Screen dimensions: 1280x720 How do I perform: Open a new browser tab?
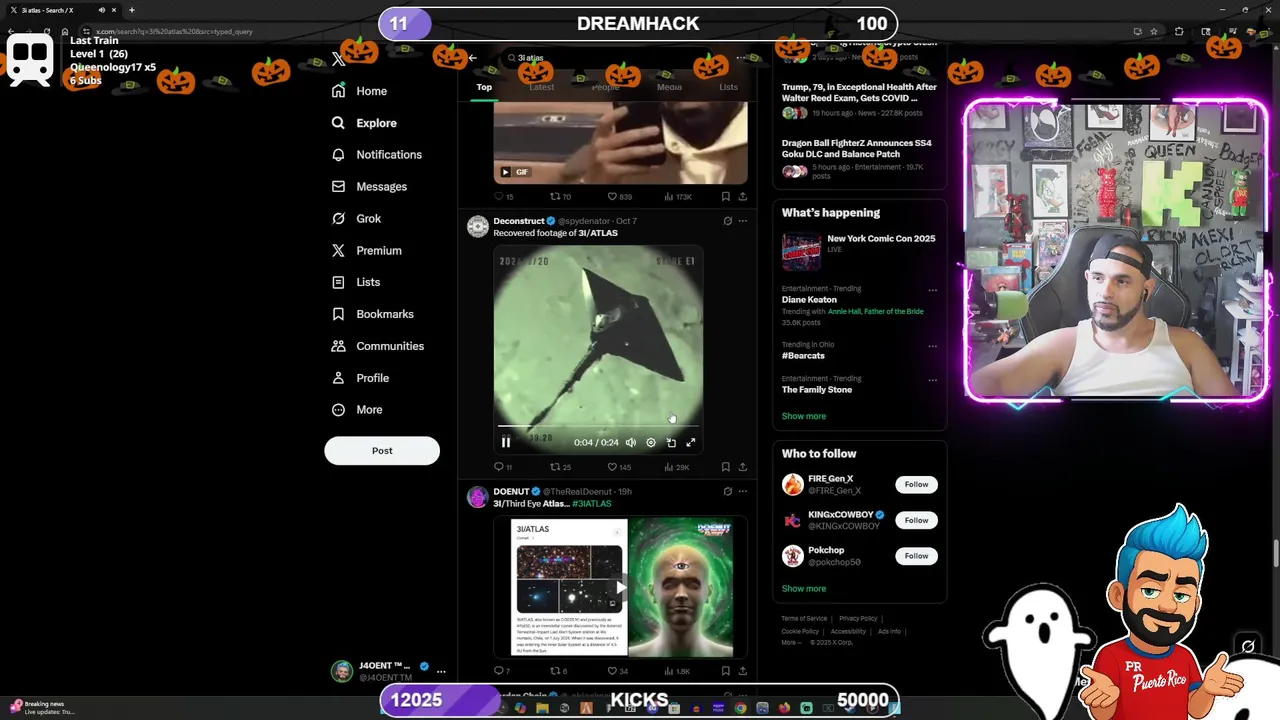coord(131,10)
